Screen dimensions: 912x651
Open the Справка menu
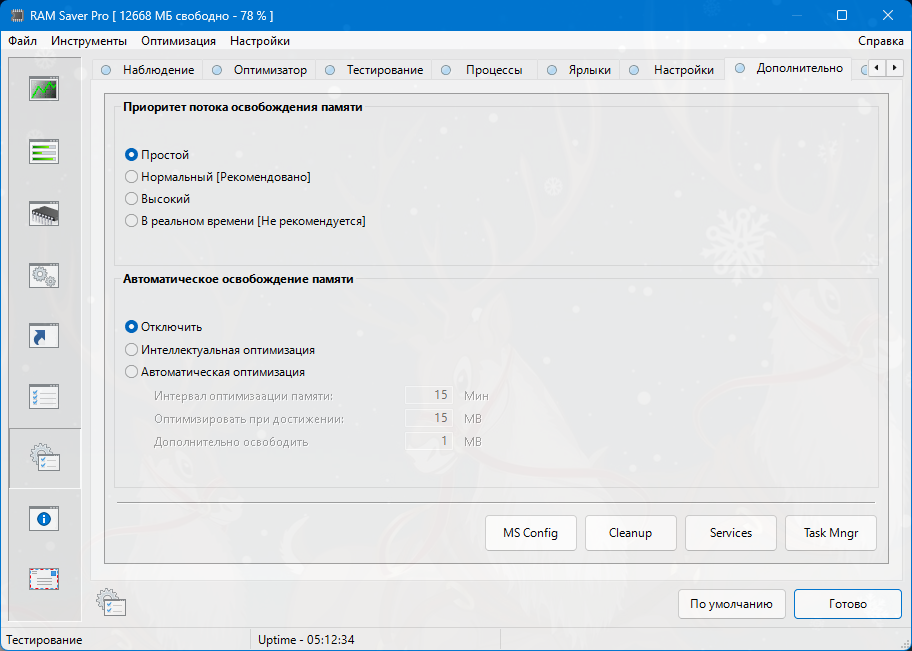[880, 41]
